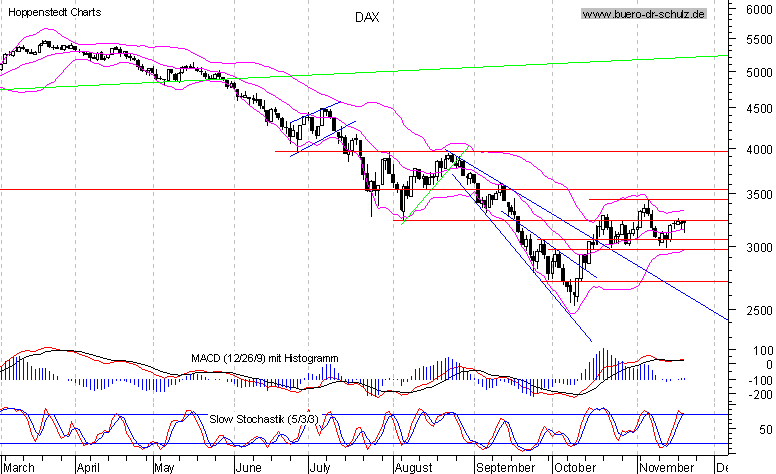The height and width of the screenshot is (474, 776).
Task: Select the July month label
Action: [x=320, y=467]
